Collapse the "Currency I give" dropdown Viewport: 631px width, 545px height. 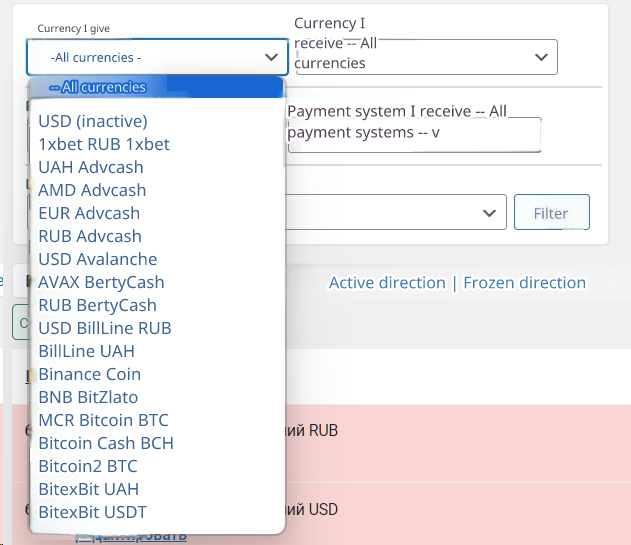157,57
